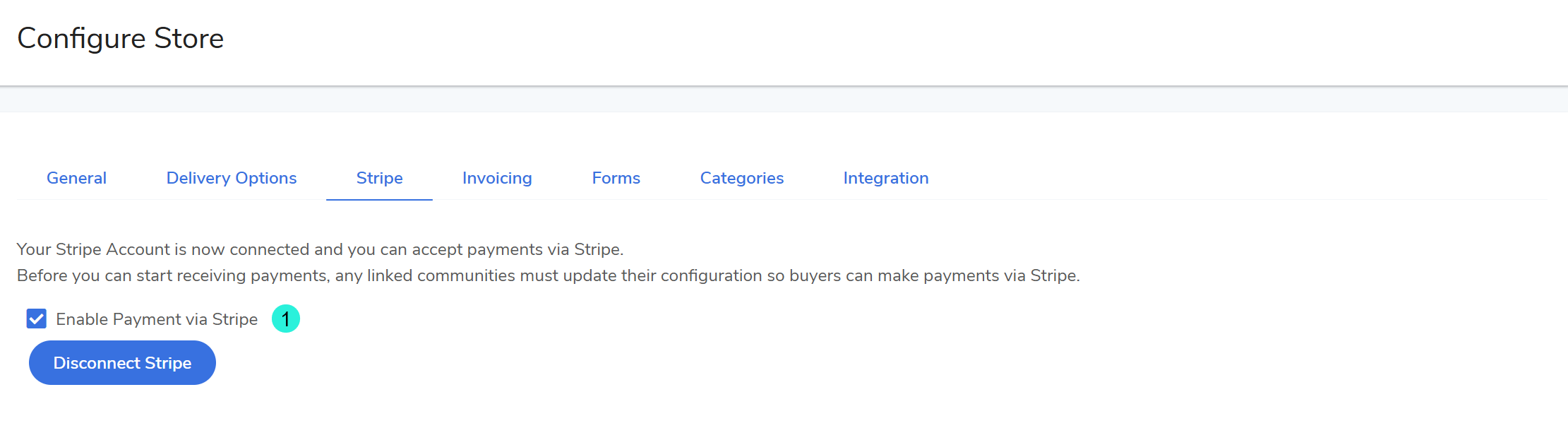
Task: Click the teal number 1 badge
Action: [x=286, y=319]
